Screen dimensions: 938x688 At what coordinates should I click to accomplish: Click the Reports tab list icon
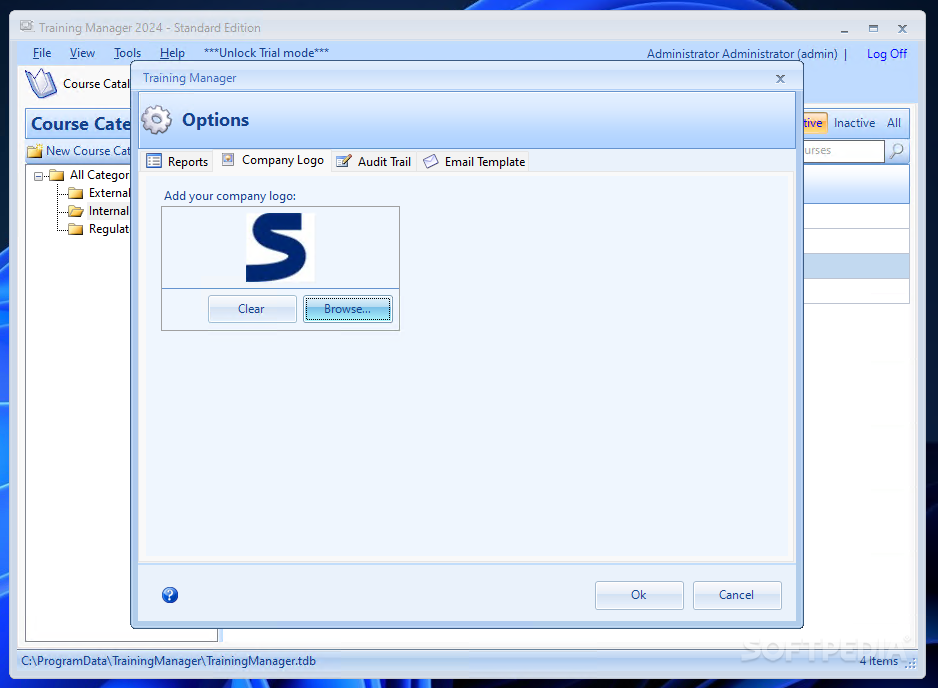coord(154,161)
